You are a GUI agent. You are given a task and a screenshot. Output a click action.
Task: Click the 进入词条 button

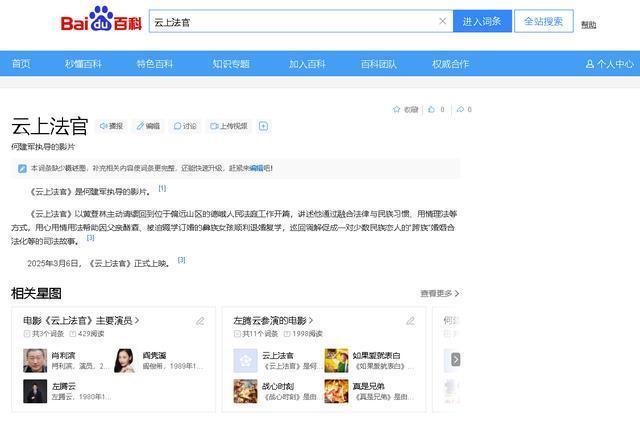(x=482, y=21)
